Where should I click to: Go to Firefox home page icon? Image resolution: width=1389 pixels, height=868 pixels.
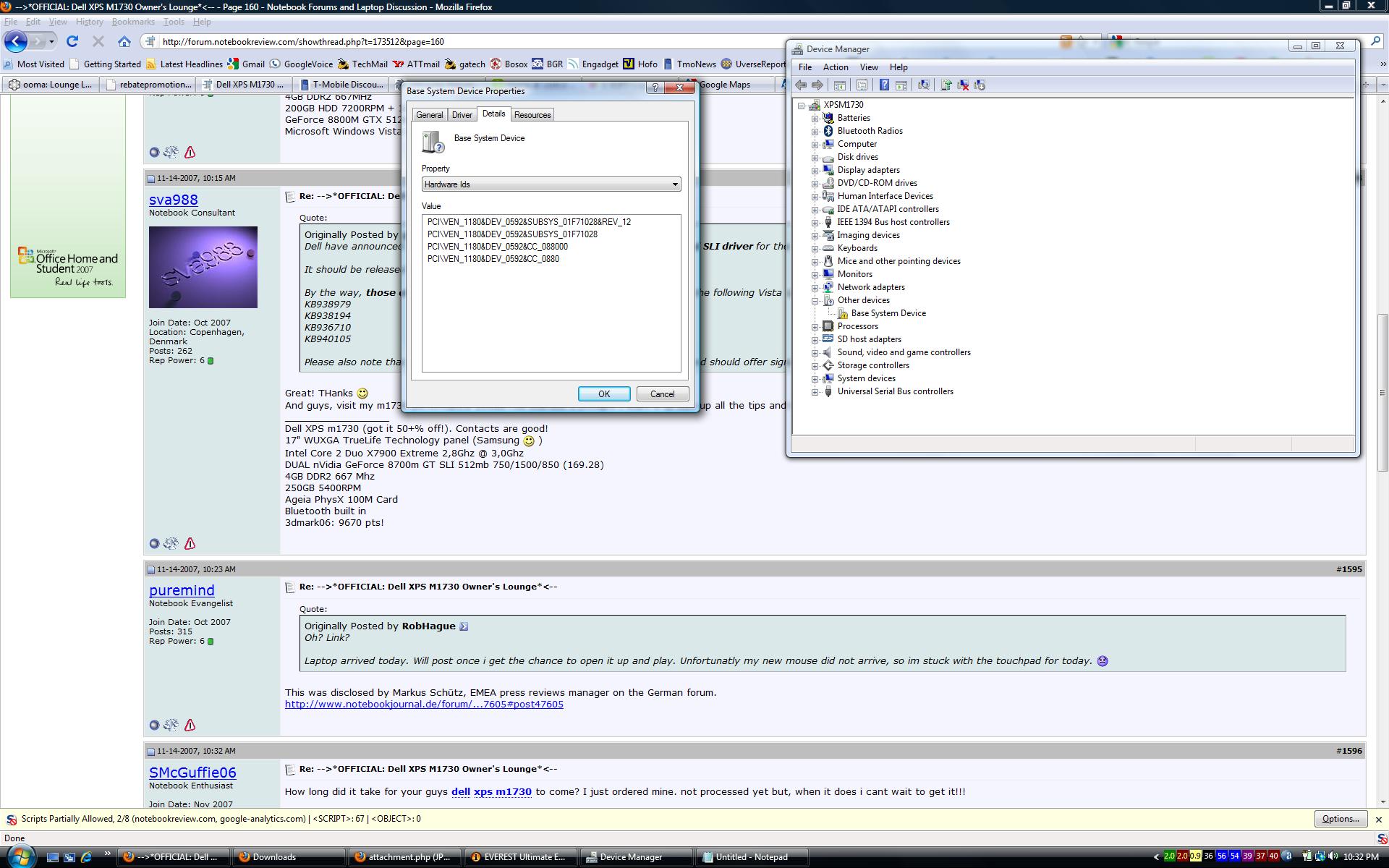click(124, 41)
